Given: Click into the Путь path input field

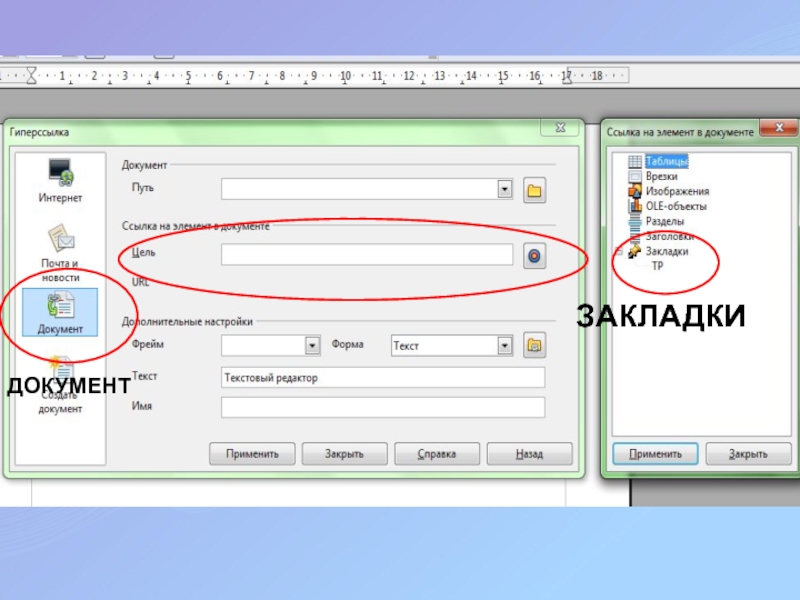Looking at the screenshot, I should [x=360, y=189].
